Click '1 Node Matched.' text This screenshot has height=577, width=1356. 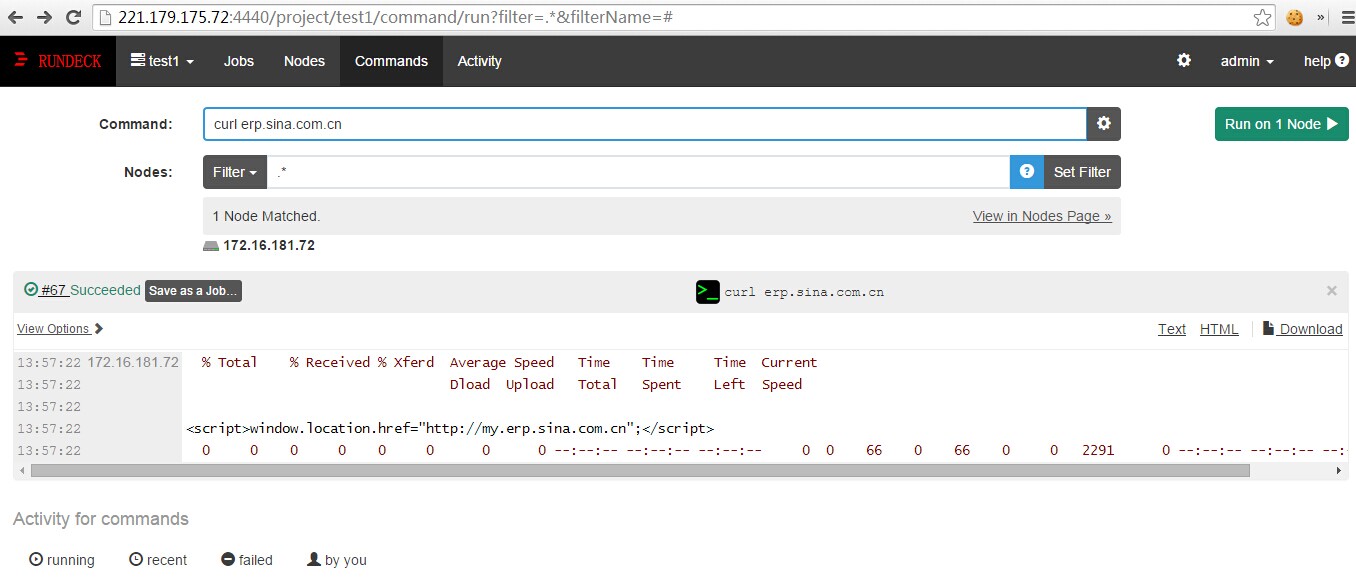point(266,216)
